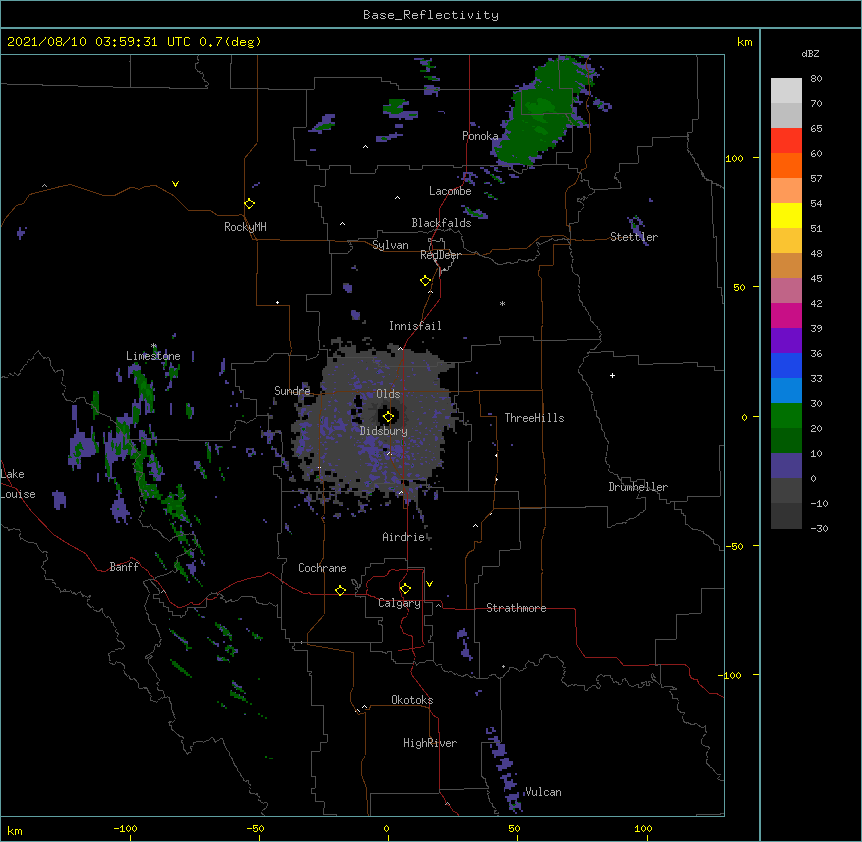Screen dimensions: 862x842
Task: Click the Cochrane label
Action: coord(322,568)
